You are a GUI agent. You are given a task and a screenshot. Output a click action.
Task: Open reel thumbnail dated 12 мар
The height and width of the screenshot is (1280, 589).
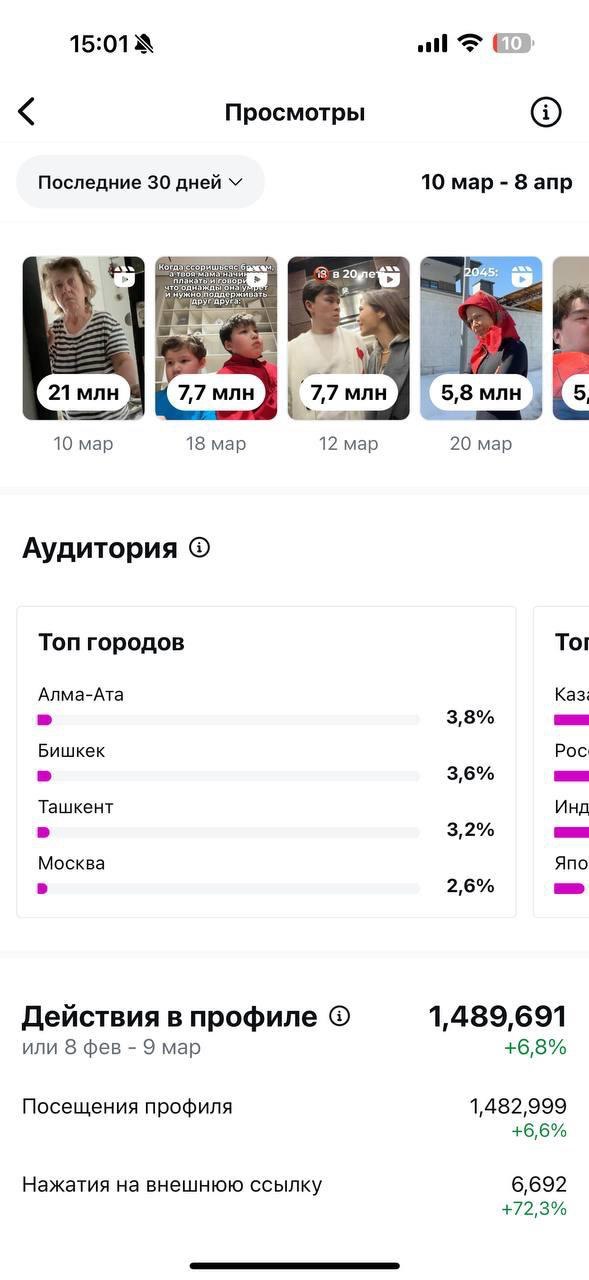point(348,338)
